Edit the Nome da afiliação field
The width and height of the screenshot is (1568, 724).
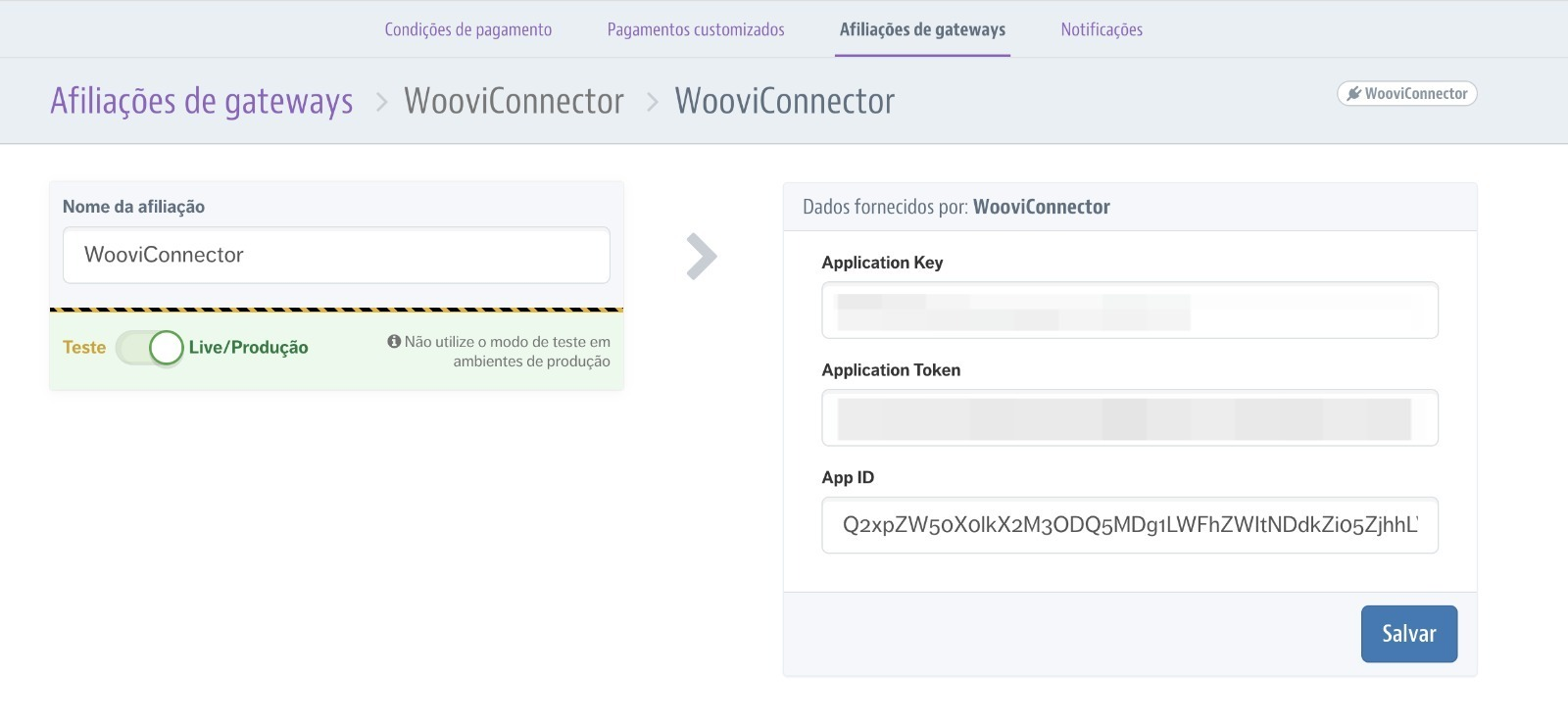[x=336, y=256]
